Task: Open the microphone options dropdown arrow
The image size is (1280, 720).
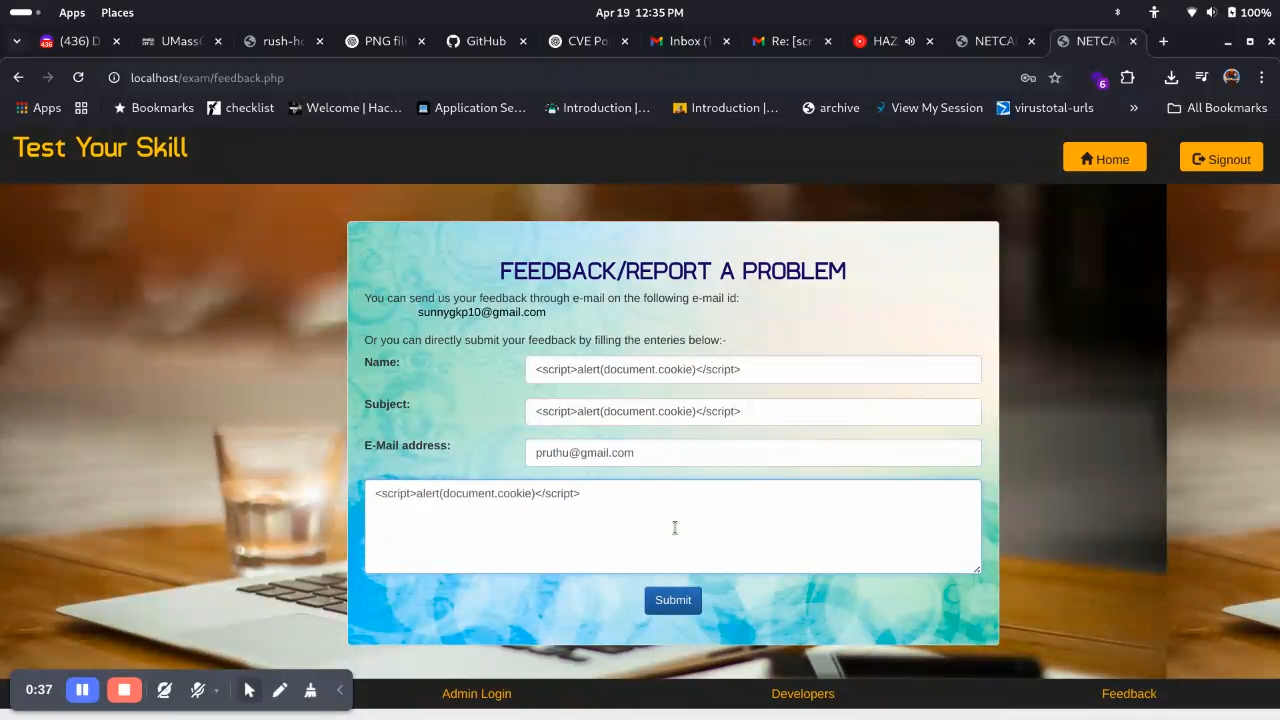Action: point(216,691)
